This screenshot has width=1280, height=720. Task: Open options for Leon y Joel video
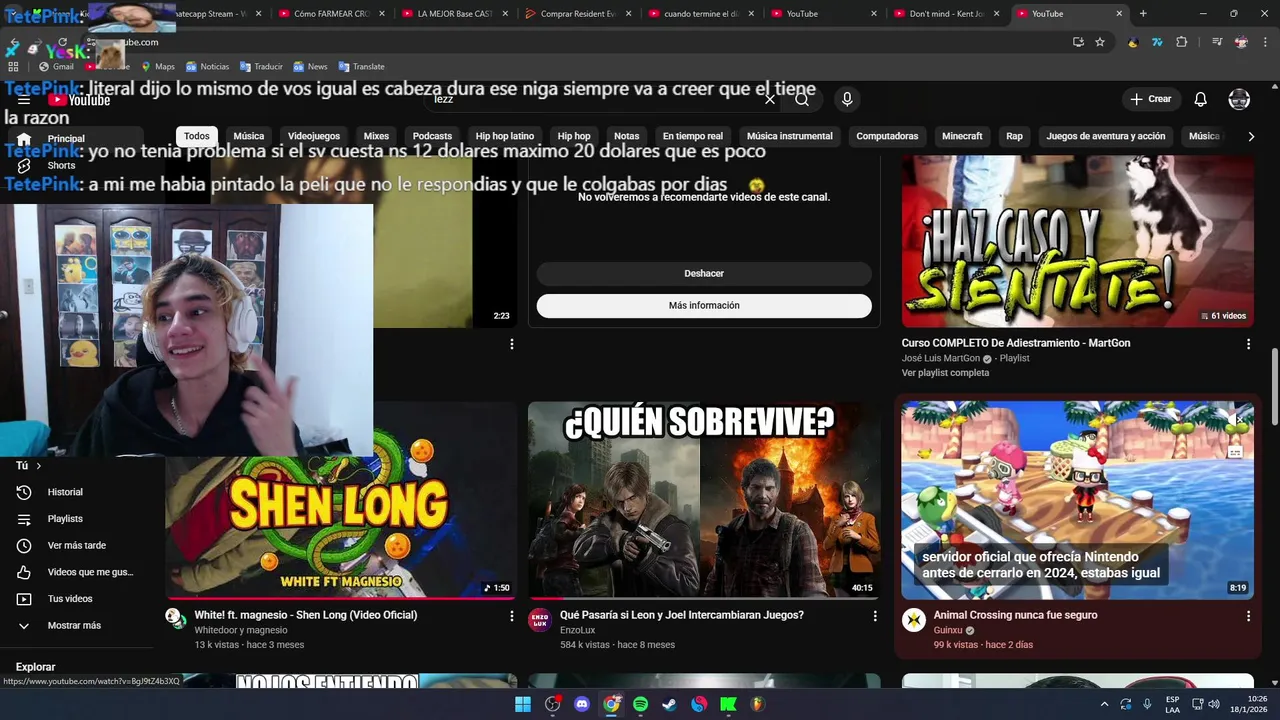pyautogui.click(x=875, y=616)
